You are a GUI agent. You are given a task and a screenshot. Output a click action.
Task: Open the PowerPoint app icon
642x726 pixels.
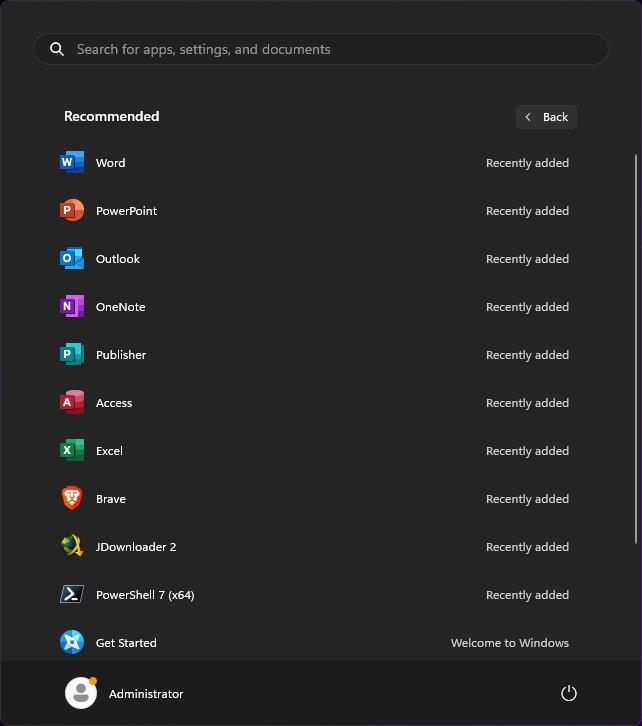pos(72,211)
